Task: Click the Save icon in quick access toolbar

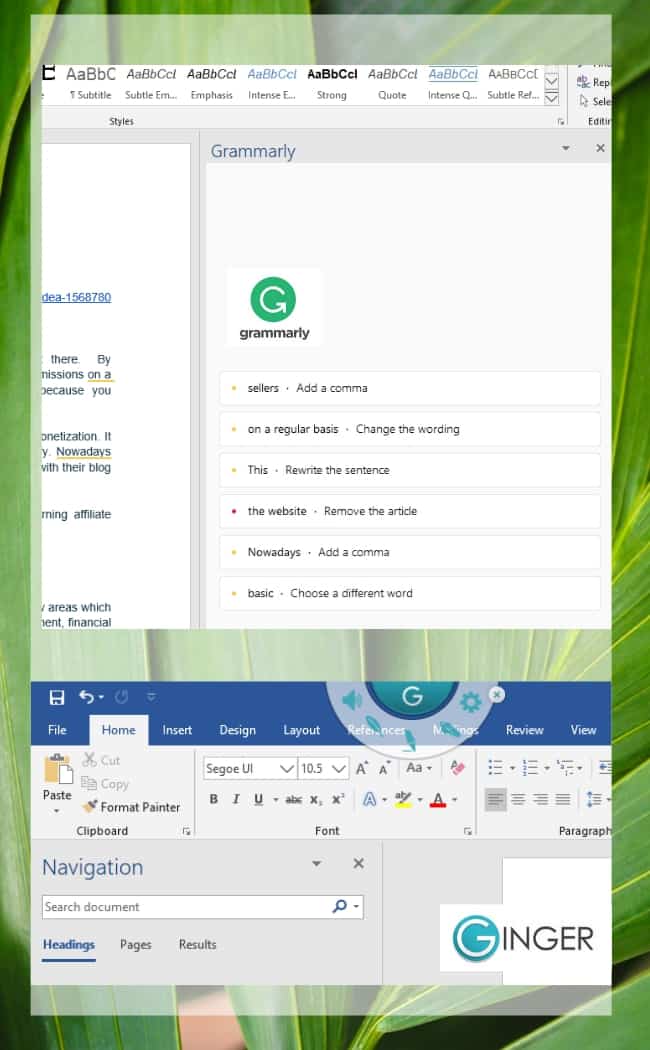Action: click(x=57, y=697)
